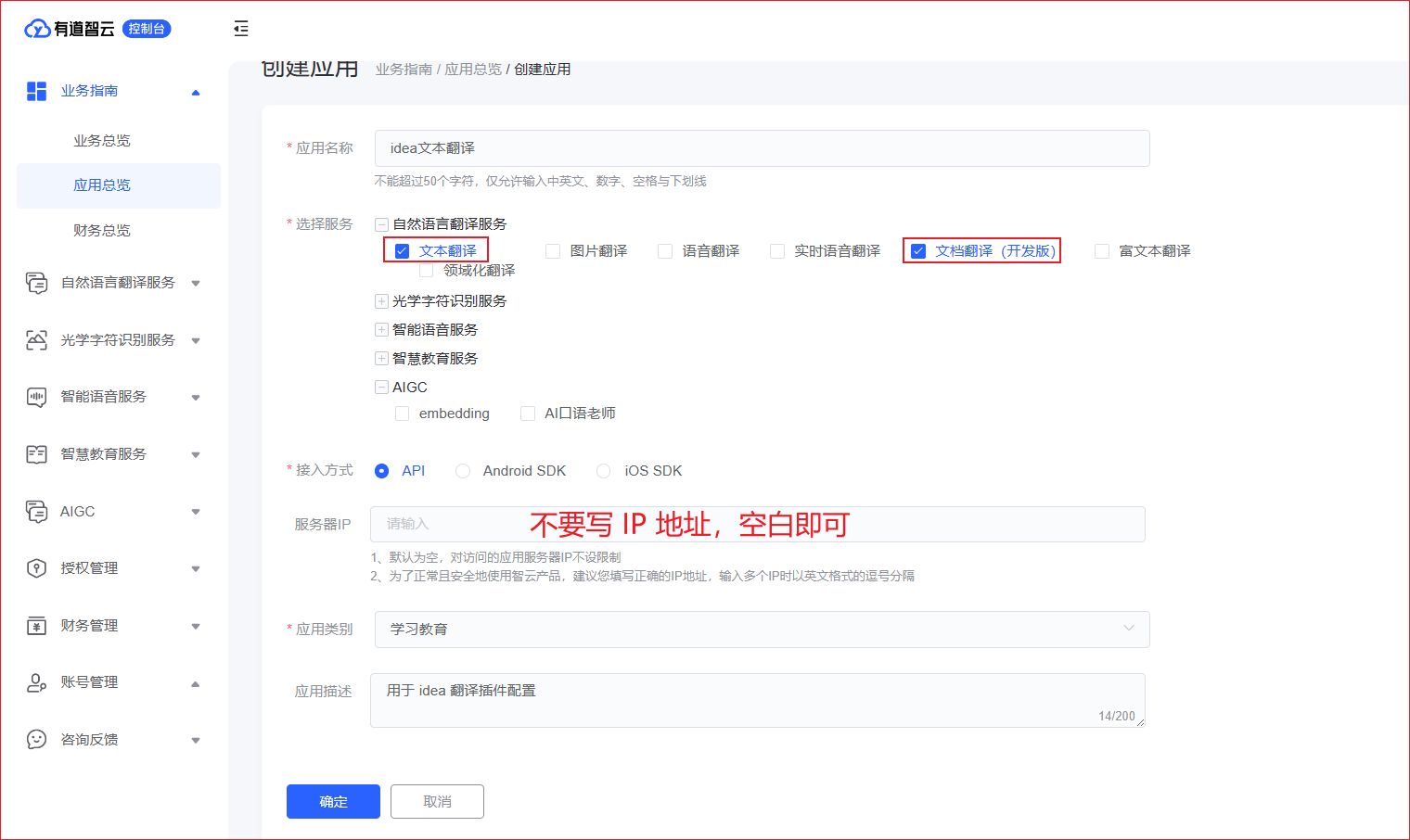This screenshot has width=1410, height=840.
Task: Expand the 智慧教育服务 service tree
Action: click(x=381, y=359)
